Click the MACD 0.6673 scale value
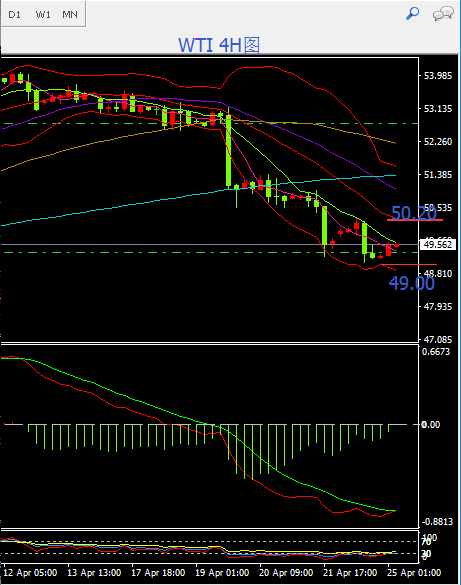The width and height of the screenshot is (461, 585). [x=436, y=351]
